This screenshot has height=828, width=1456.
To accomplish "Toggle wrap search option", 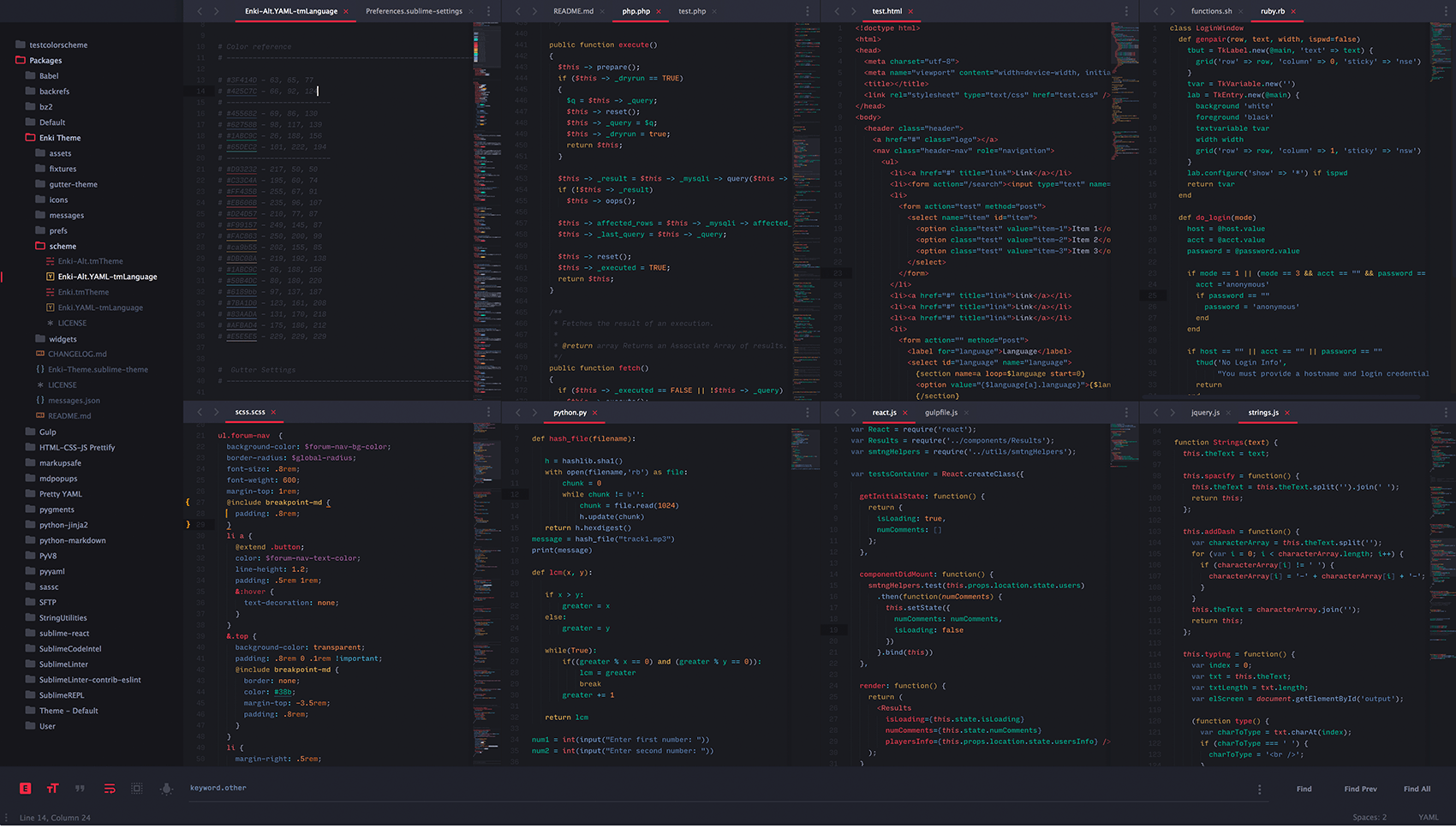I will pos(110,789).
